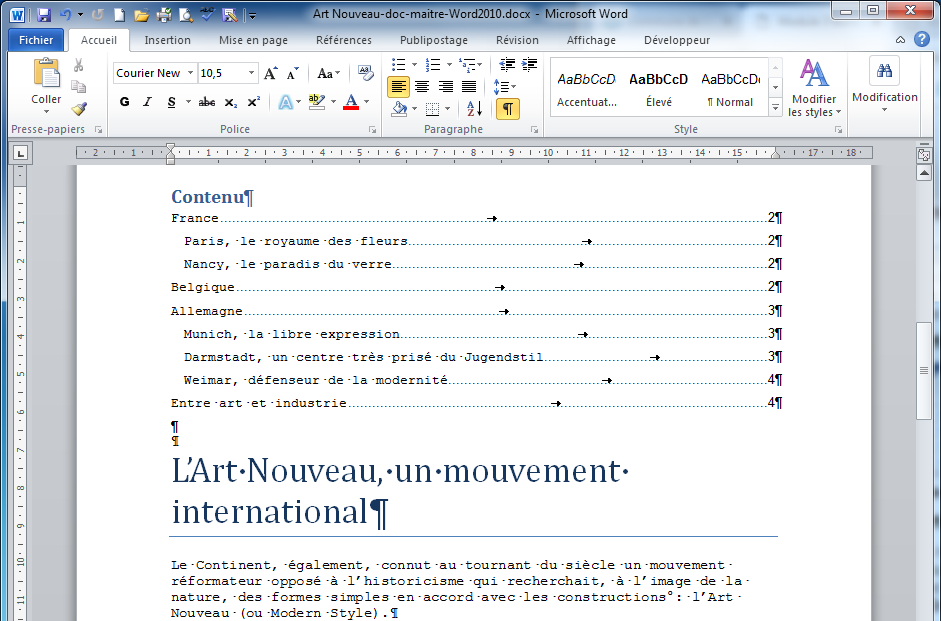The height and width of the screenshot is (621, 941).
Task: Apply subscript formatting
Action: pos(230,102)
